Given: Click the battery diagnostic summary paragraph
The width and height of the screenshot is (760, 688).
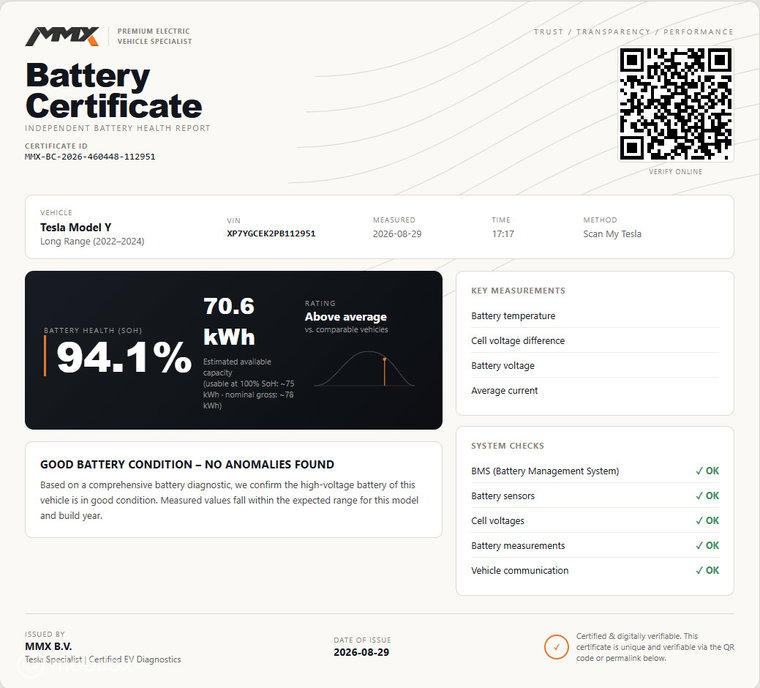Looking at the screenshot, I should click(229, 500).
